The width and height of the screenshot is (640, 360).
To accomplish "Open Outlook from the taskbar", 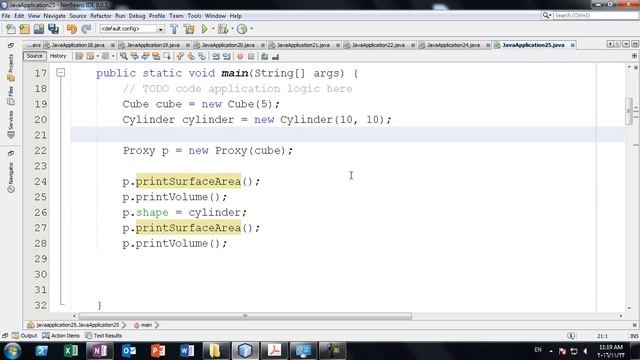I will (x=129, y=351).
